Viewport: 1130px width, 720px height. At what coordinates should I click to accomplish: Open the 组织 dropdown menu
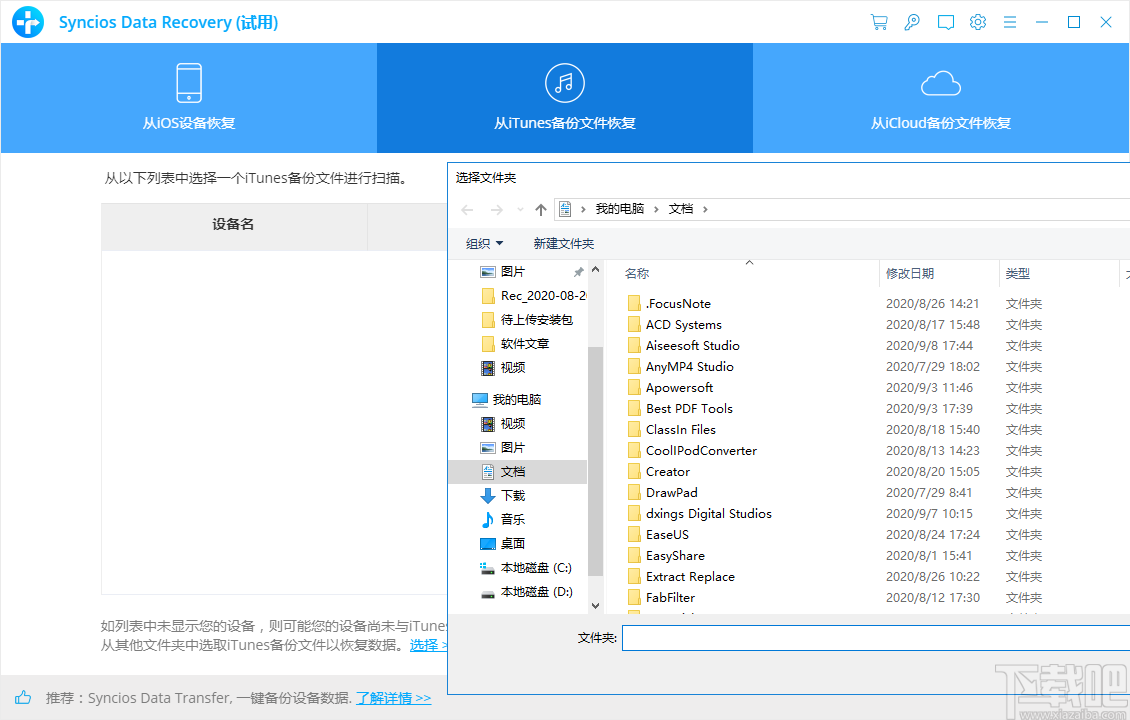coord(484,244)
